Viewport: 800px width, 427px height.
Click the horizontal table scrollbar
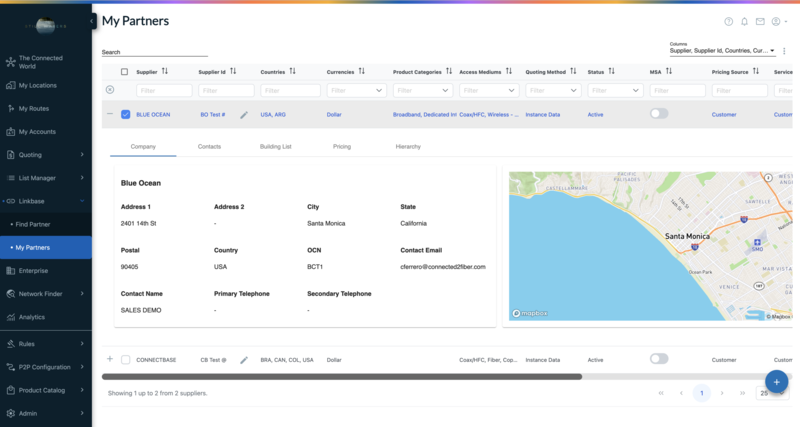342,377
